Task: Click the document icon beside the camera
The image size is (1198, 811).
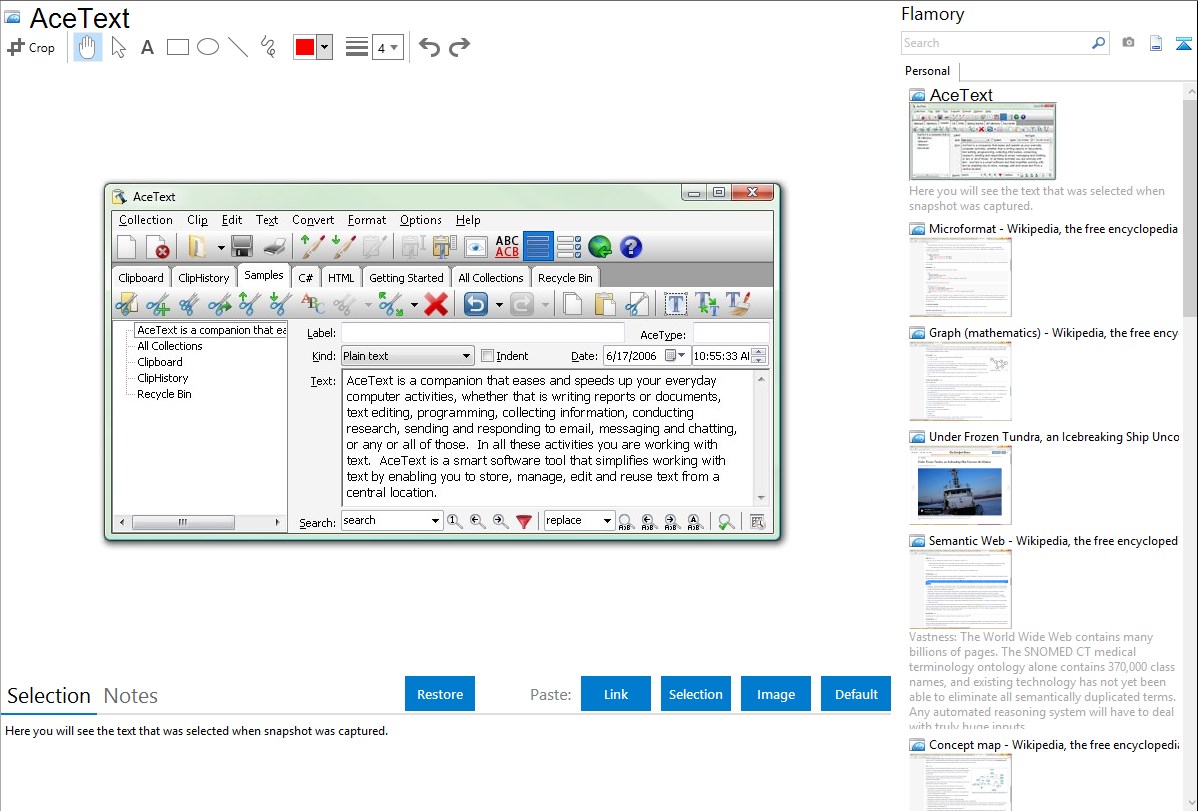Action: [1155, 44]
